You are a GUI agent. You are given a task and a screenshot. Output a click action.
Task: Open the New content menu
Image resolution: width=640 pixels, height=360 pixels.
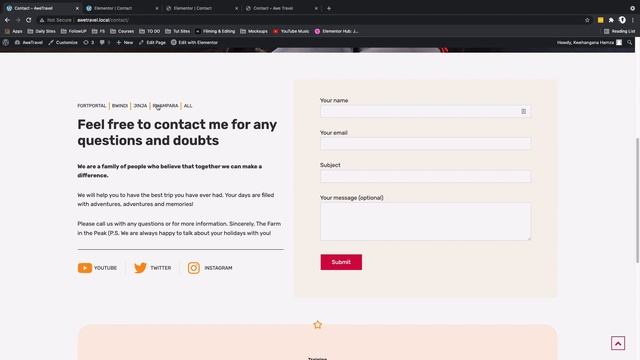tap(124, 42)
